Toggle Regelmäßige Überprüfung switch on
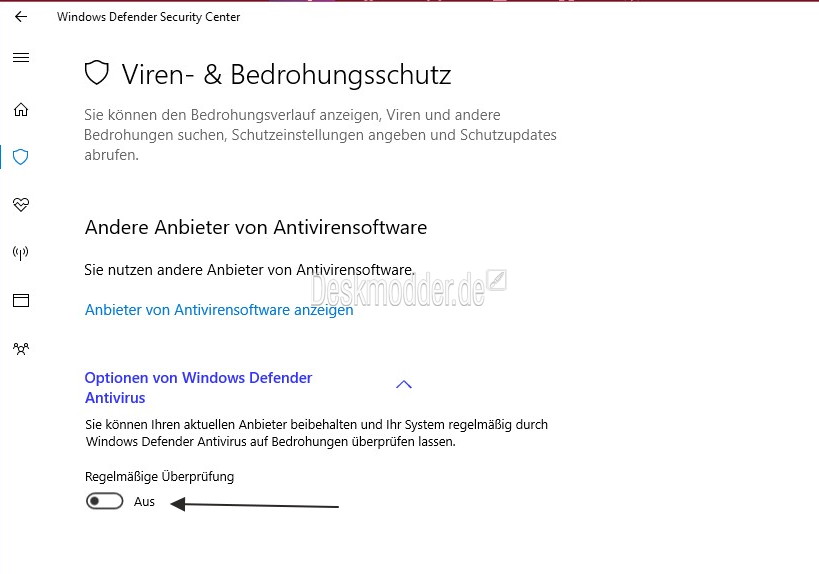 coord(104,501)
